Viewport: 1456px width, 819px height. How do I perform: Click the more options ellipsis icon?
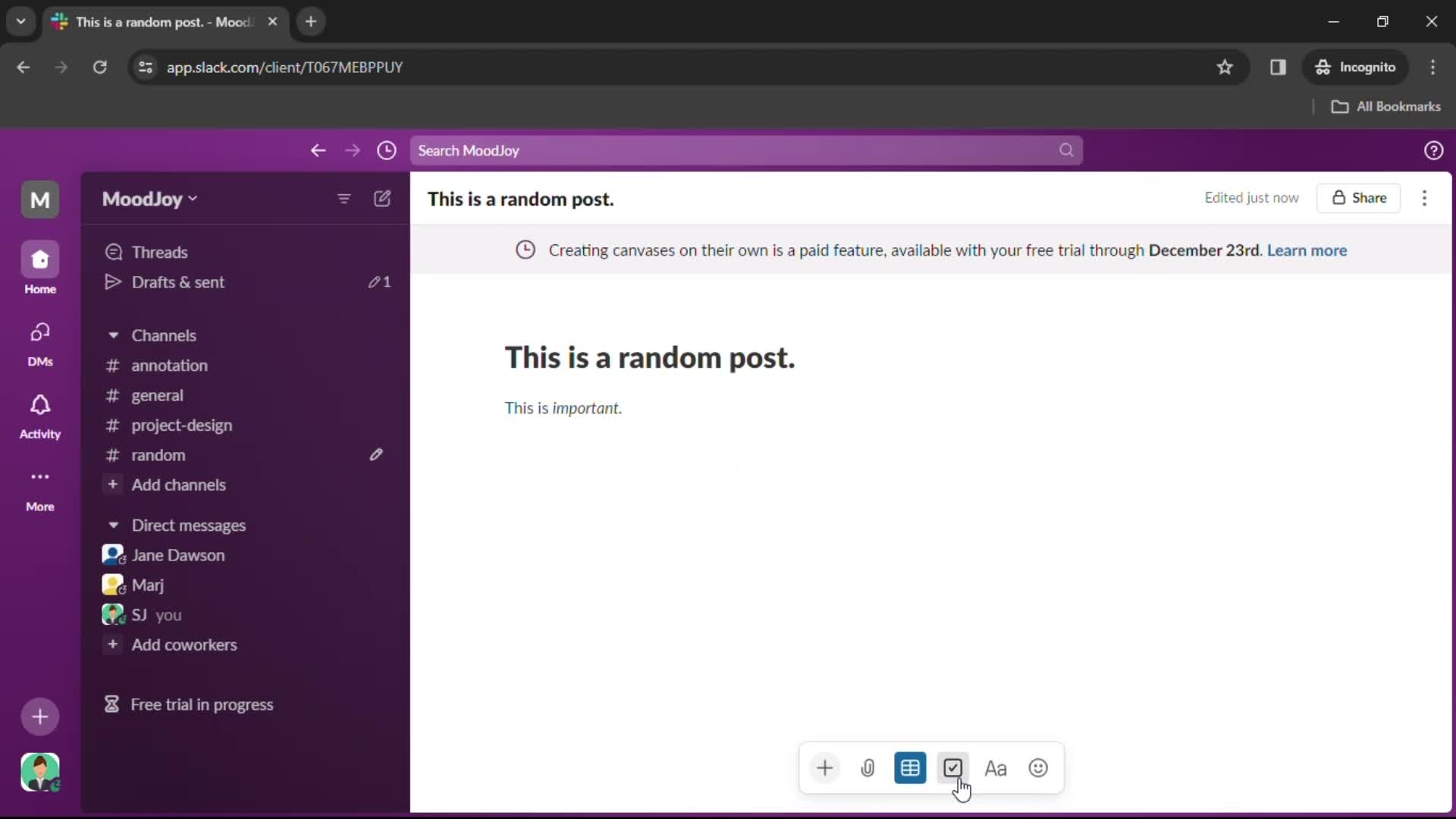[x=1425, y=198]
